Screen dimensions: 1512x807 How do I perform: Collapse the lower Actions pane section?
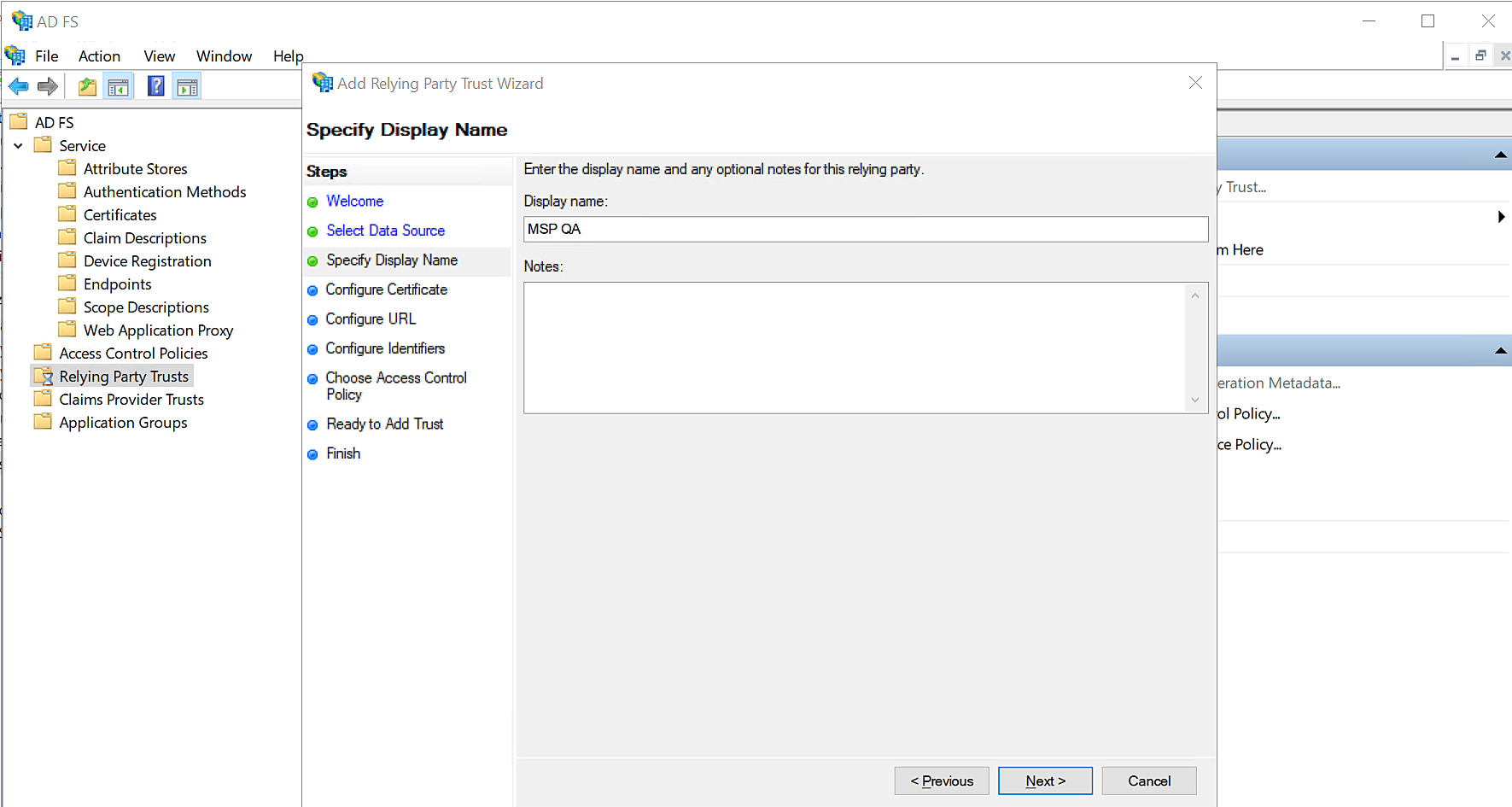(x=1500, y=351)
